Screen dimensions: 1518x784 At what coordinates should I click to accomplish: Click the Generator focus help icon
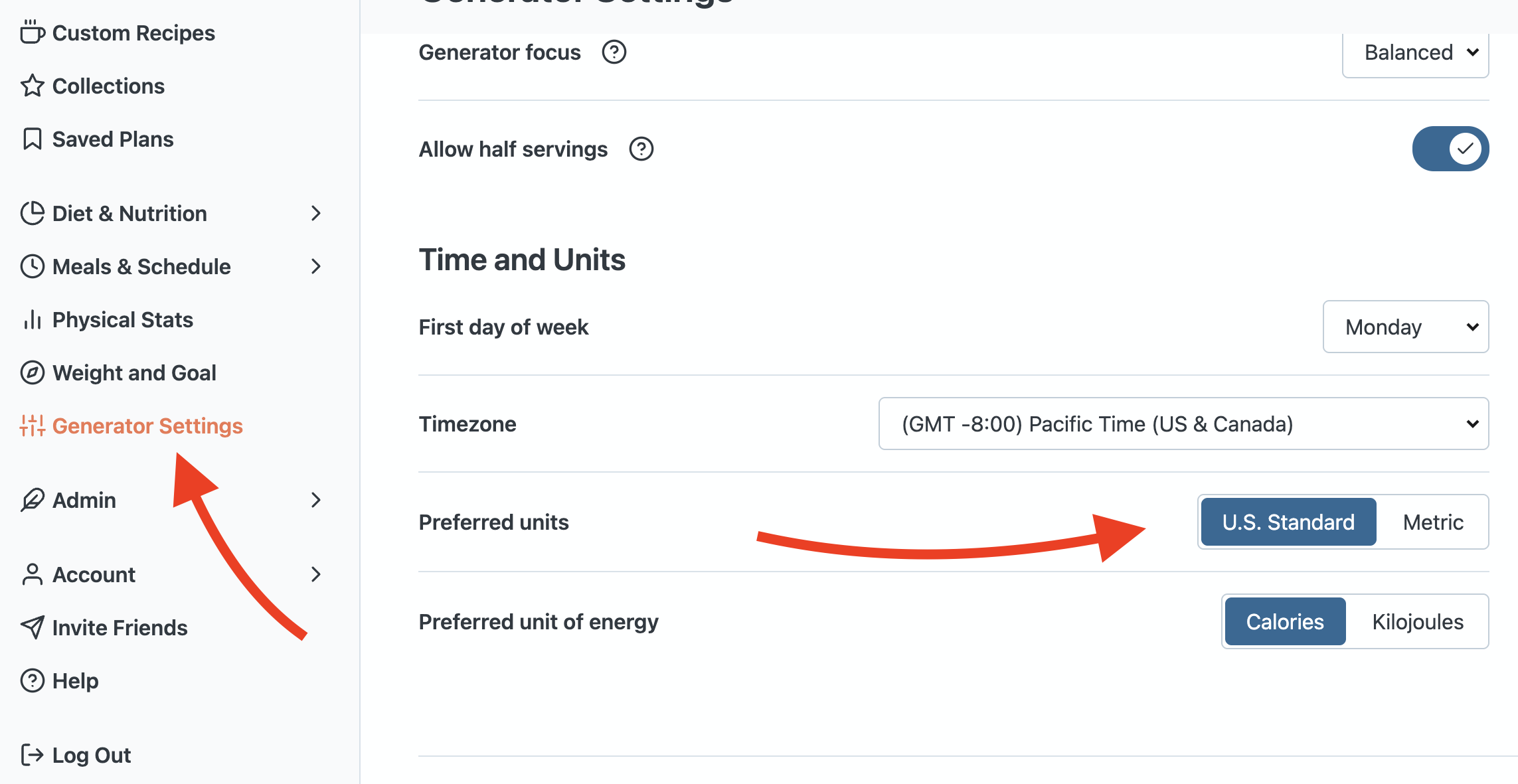coord(614,52)
